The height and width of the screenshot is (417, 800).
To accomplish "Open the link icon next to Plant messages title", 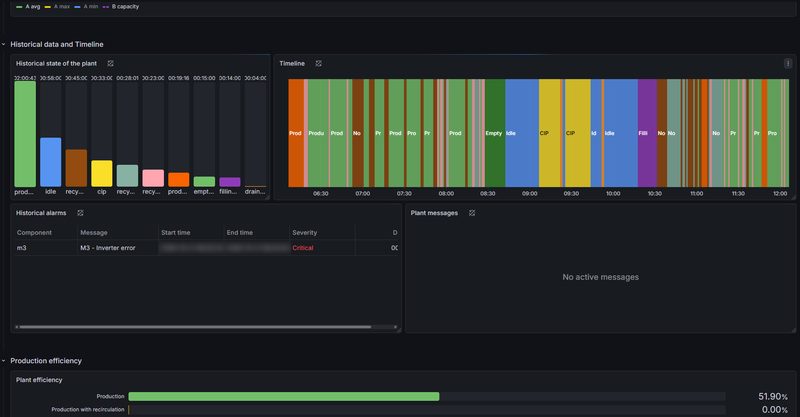I will (x=472, y=213).
